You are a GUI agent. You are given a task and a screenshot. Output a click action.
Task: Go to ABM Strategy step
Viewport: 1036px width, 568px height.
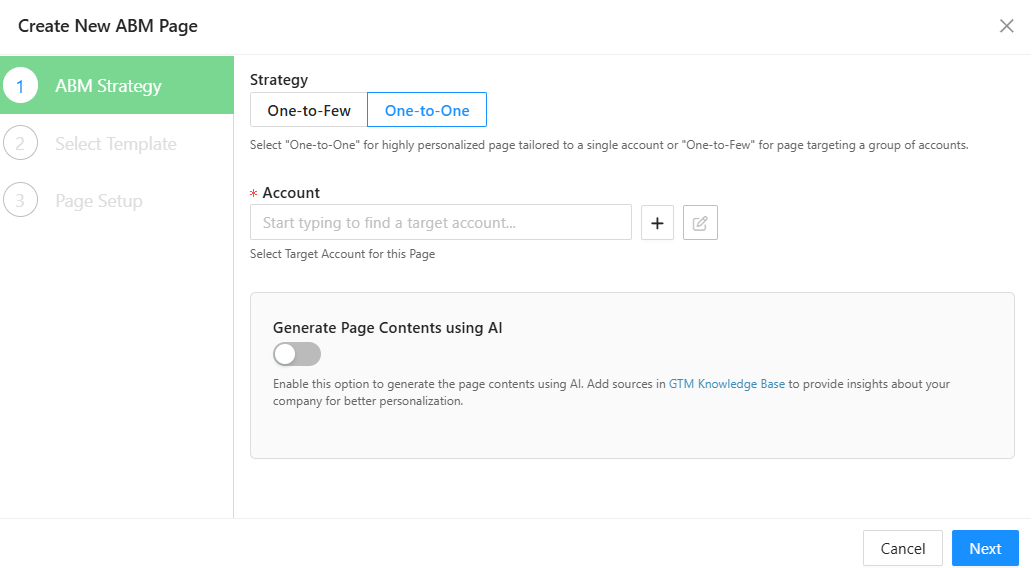(116, 86)
